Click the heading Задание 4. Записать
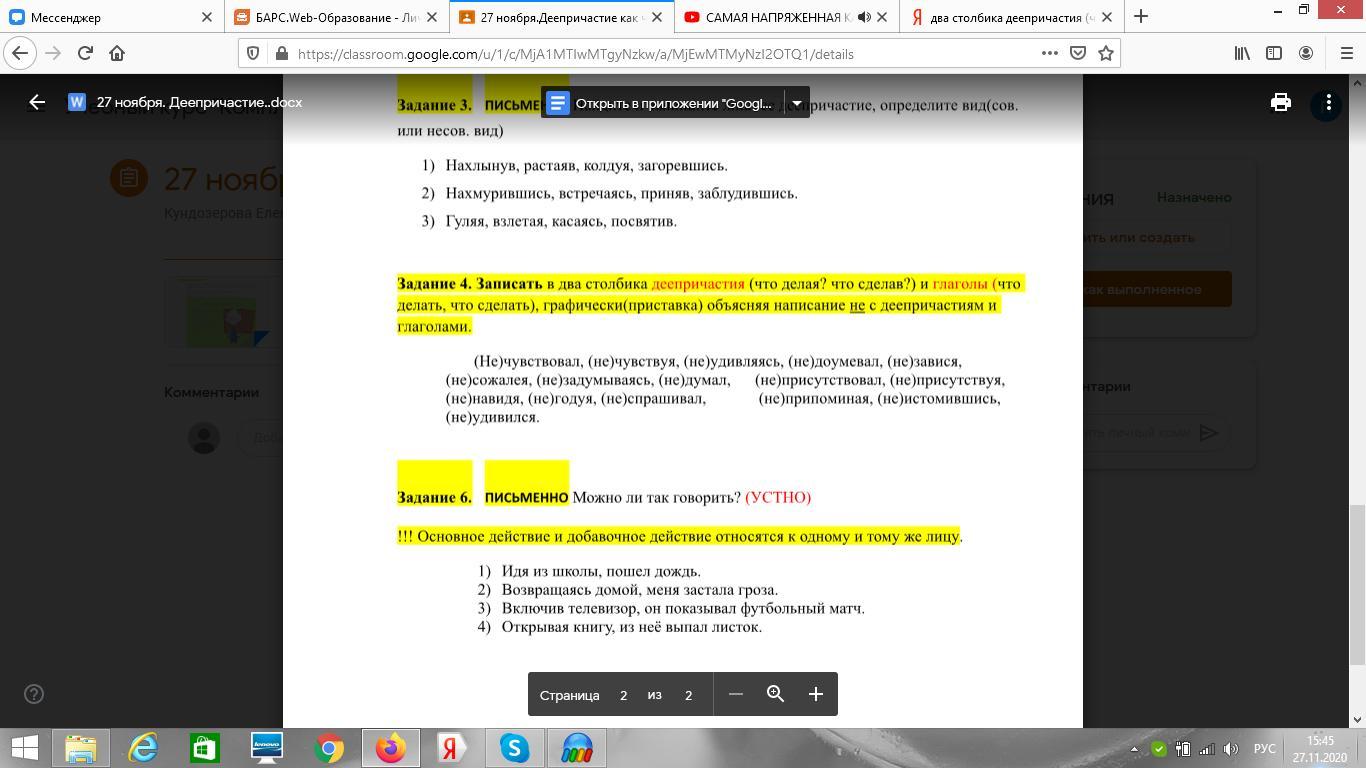Viewport: 1366px width, 768px height. tap(470, 284)
